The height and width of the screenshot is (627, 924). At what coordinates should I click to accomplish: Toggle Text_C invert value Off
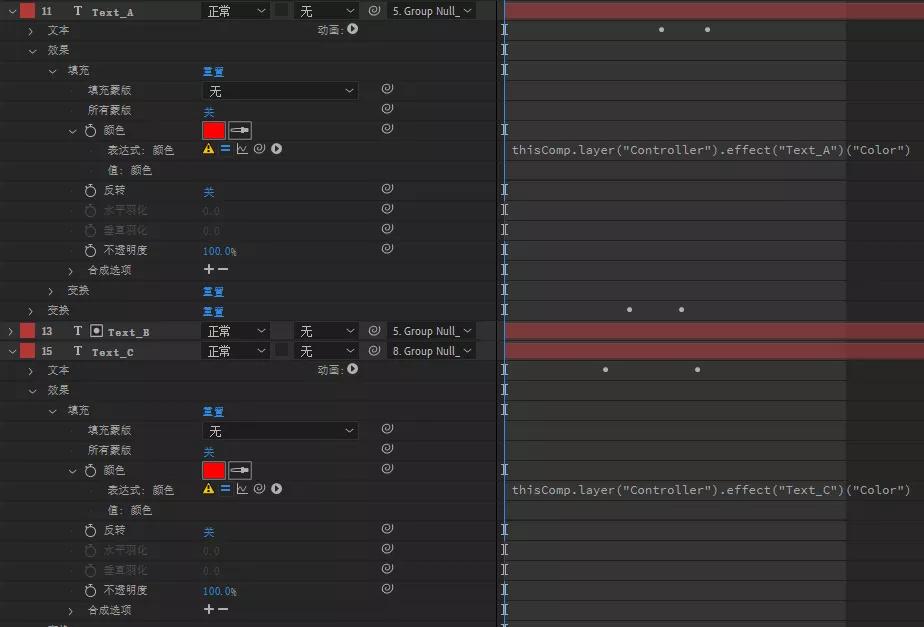pos(209,532)
